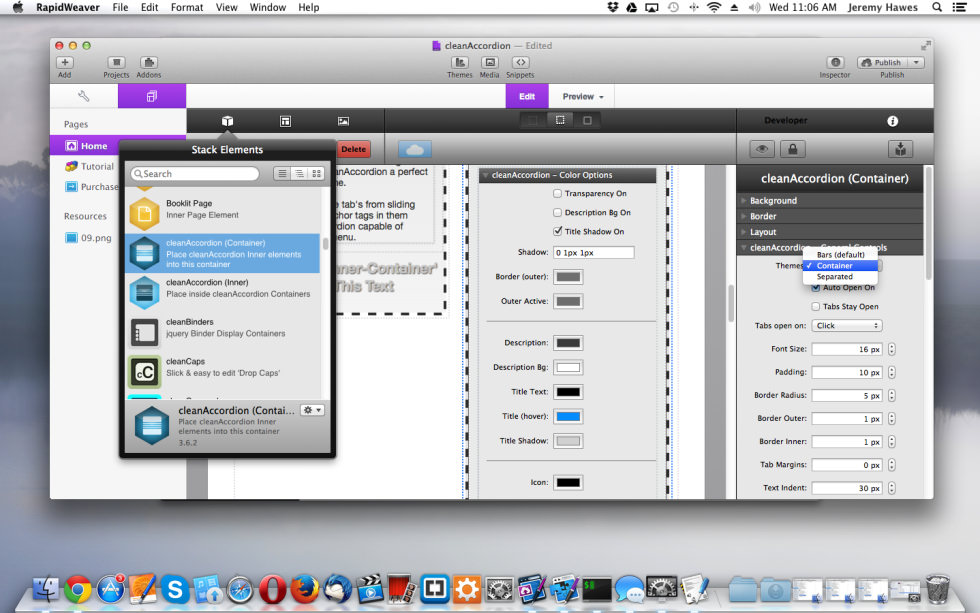Select cleanBinders stack element
980x613 pixels.
click(223, 332)
